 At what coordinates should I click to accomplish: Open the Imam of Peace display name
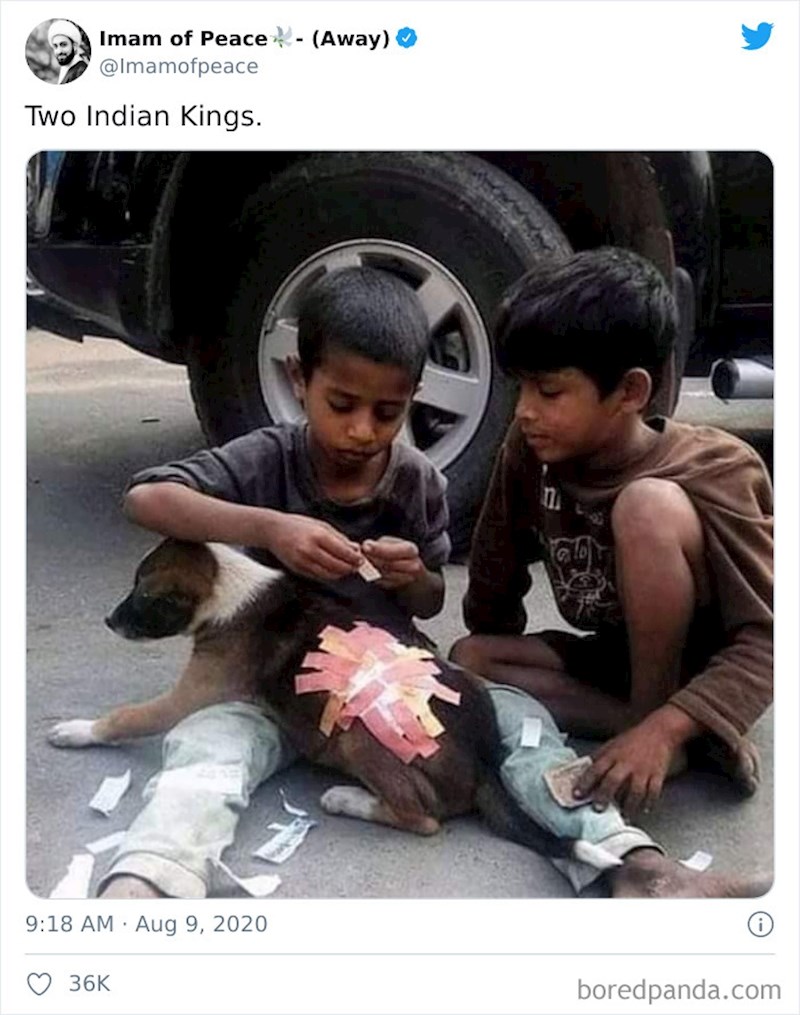click(x=183, y=39)
